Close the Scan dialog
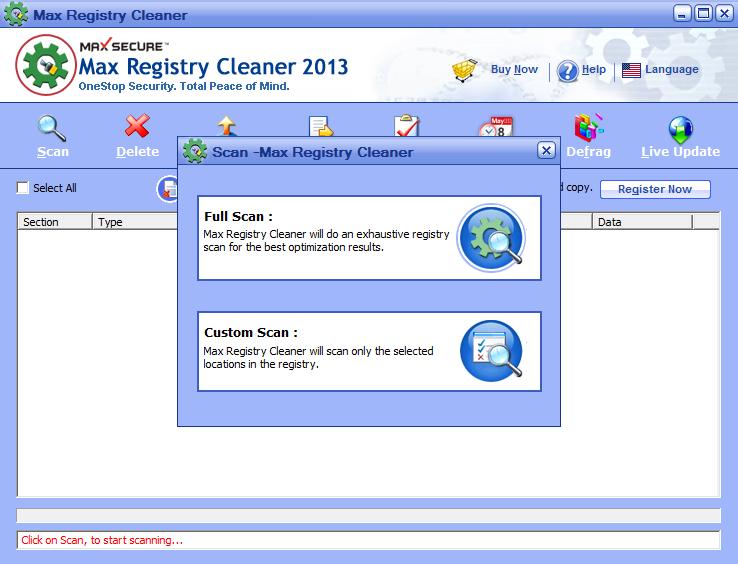The width and height of the screenshot is (738, 564). [x=546, y=150]
